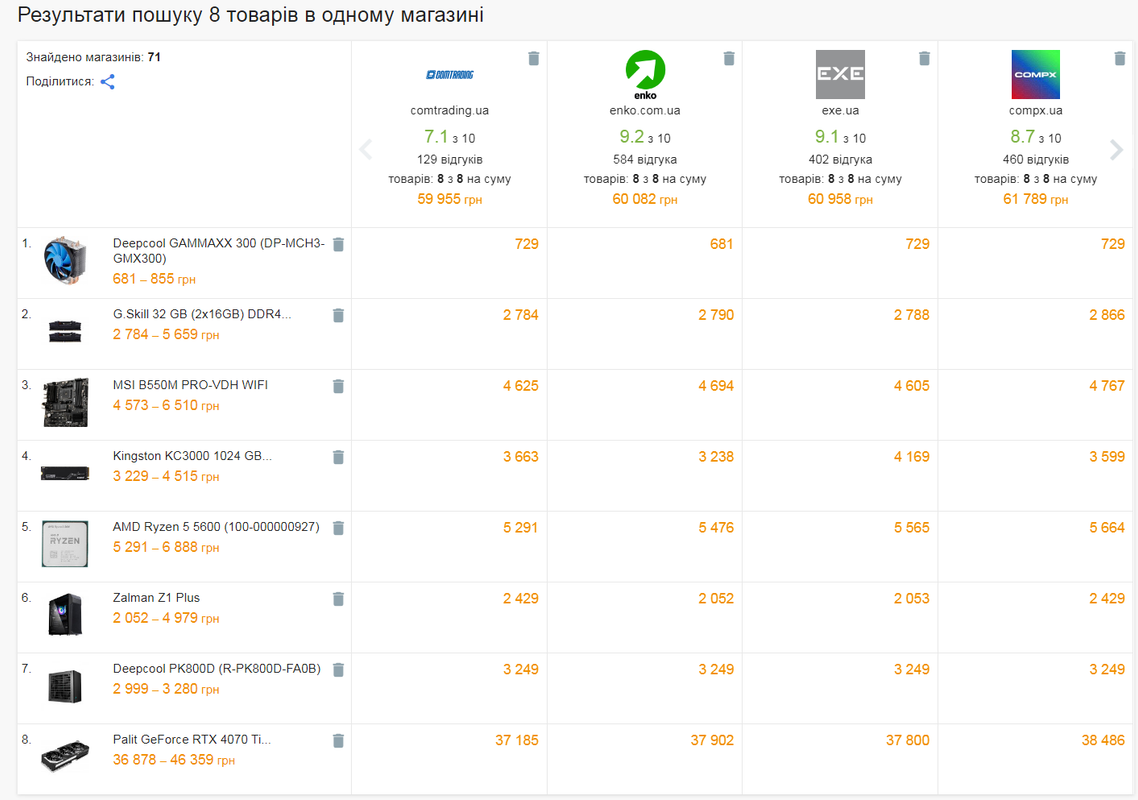
Task: Click enko price 3 238 for Kingston KC3000
Action: 716,457
